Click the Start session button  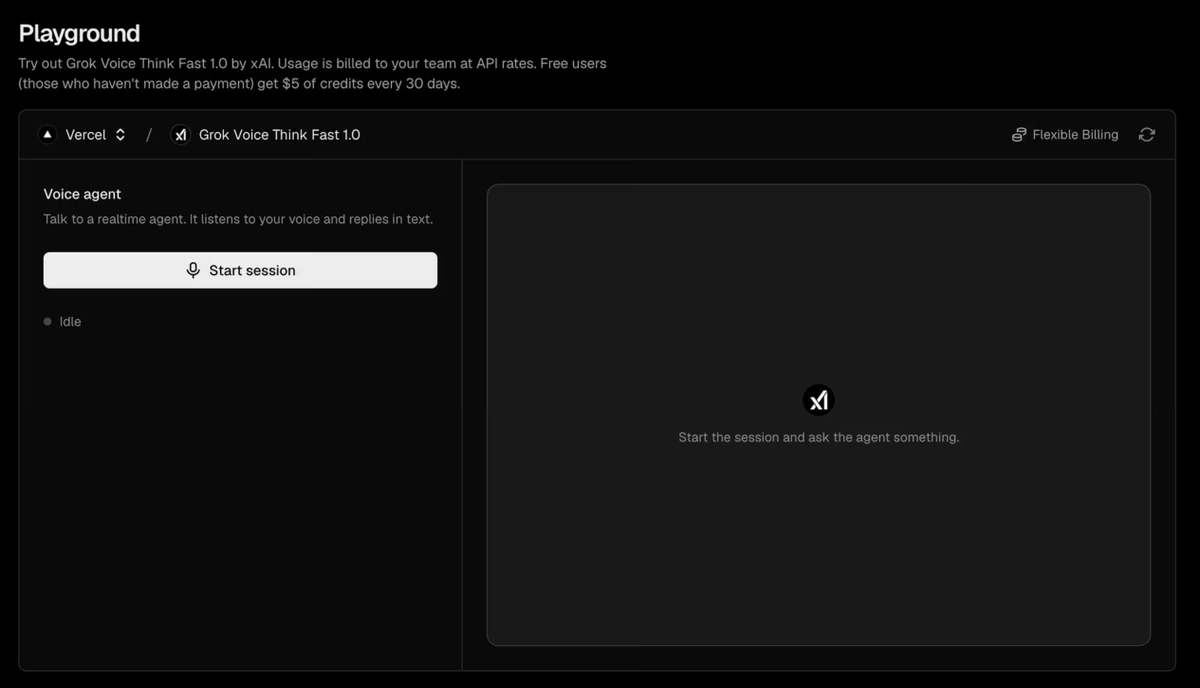coord(240,270)
